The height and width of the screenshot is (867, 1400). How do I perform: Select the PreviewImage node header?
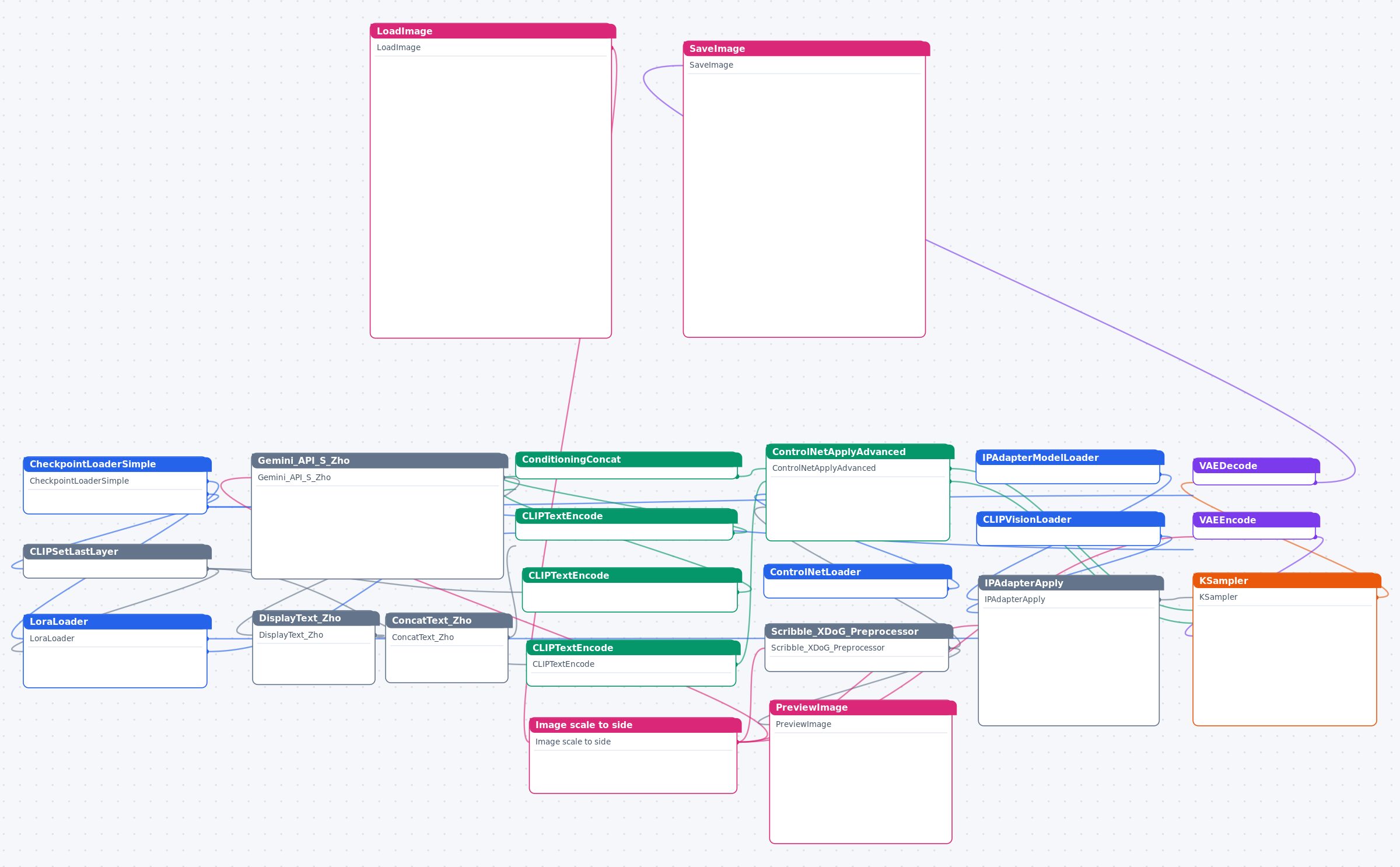click(863, 707)
